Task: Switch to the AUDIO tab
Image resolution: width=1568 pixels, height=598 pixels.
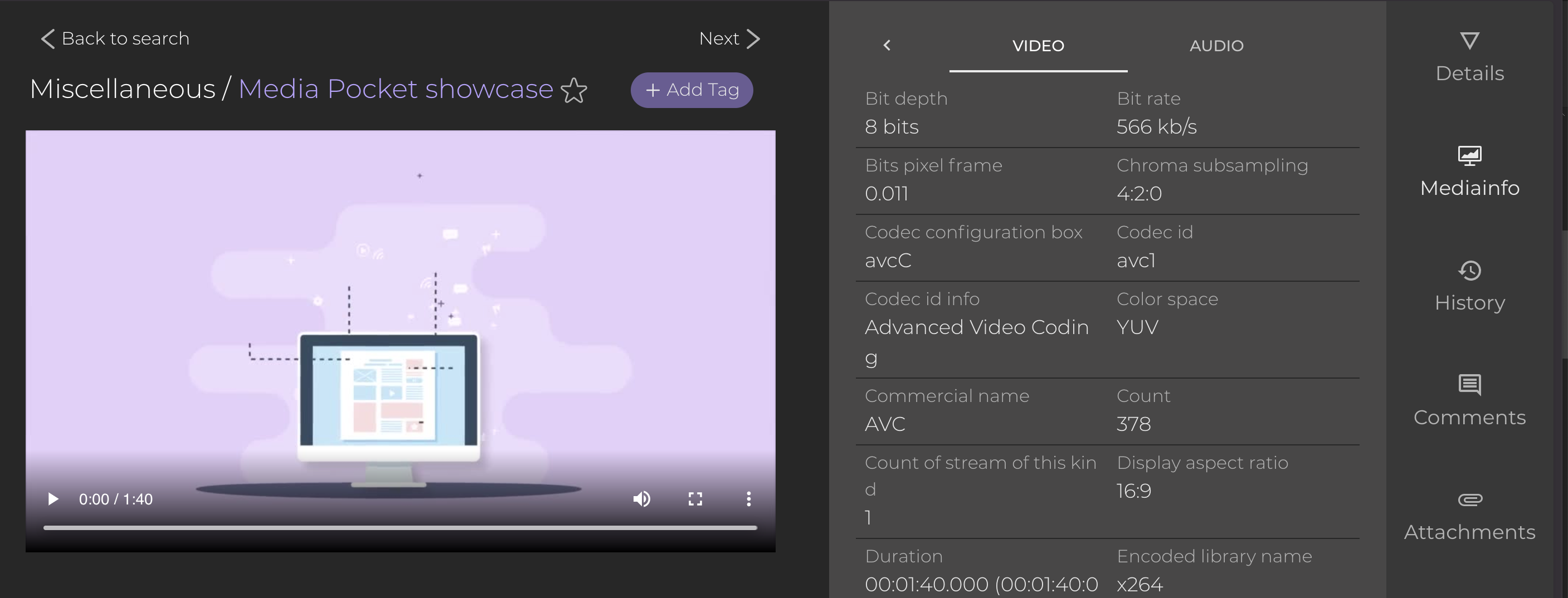Action: click(x=1216, y=46)
